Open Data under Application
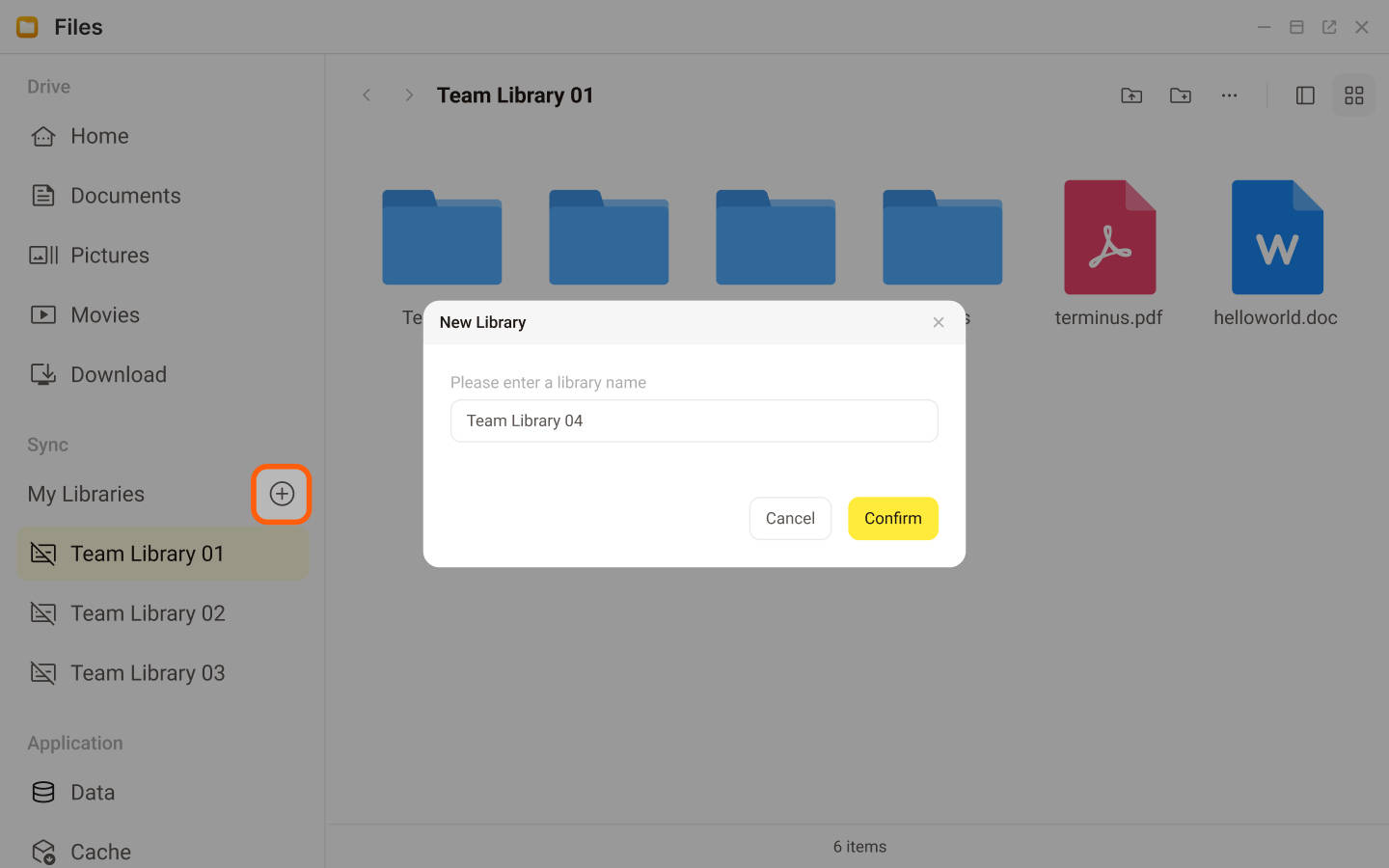Viewport: 1389px width, 868px height. tap(162, 793)
